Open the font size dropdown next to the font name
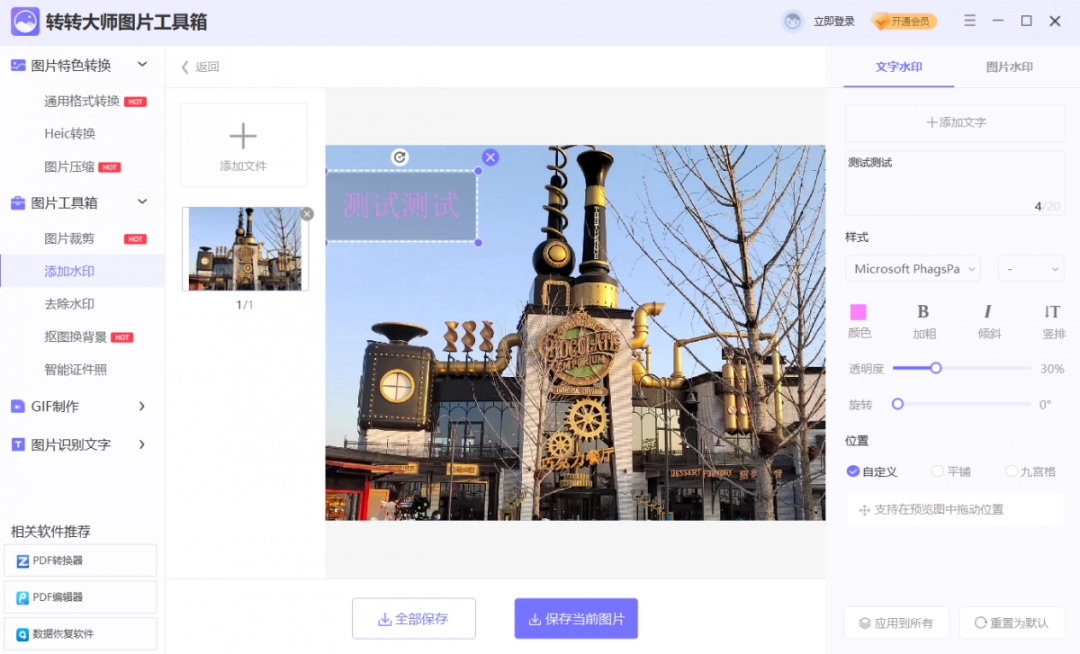 pos(1030,268)
